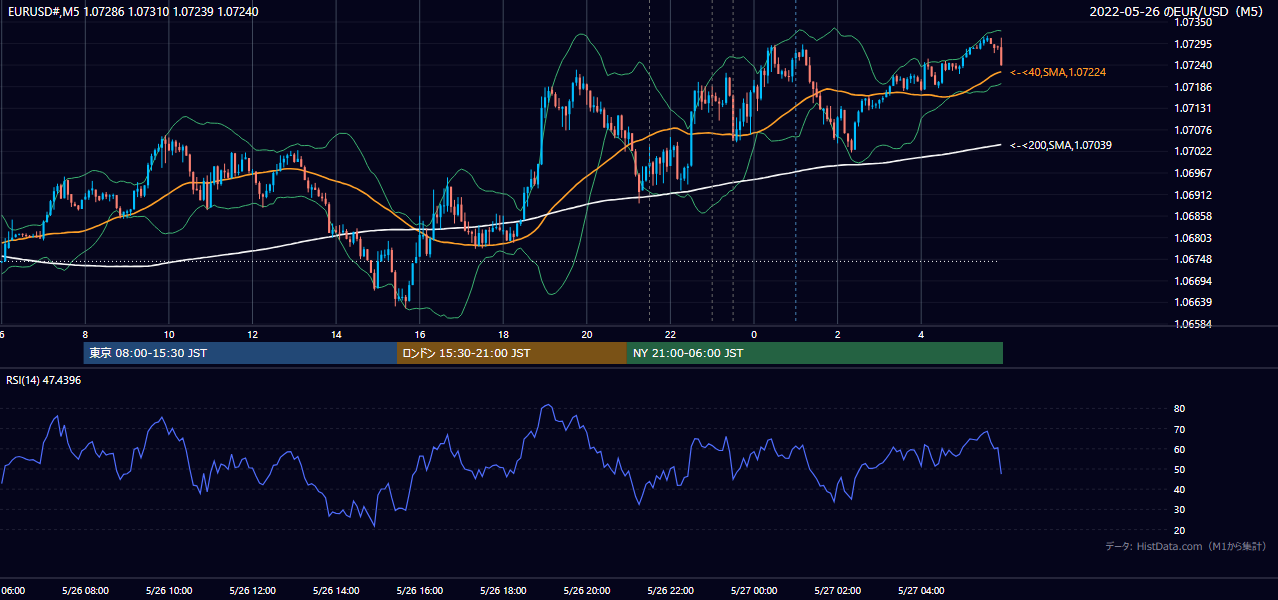Click the 5/27 04:00 time axis label

tap(921, 591)
